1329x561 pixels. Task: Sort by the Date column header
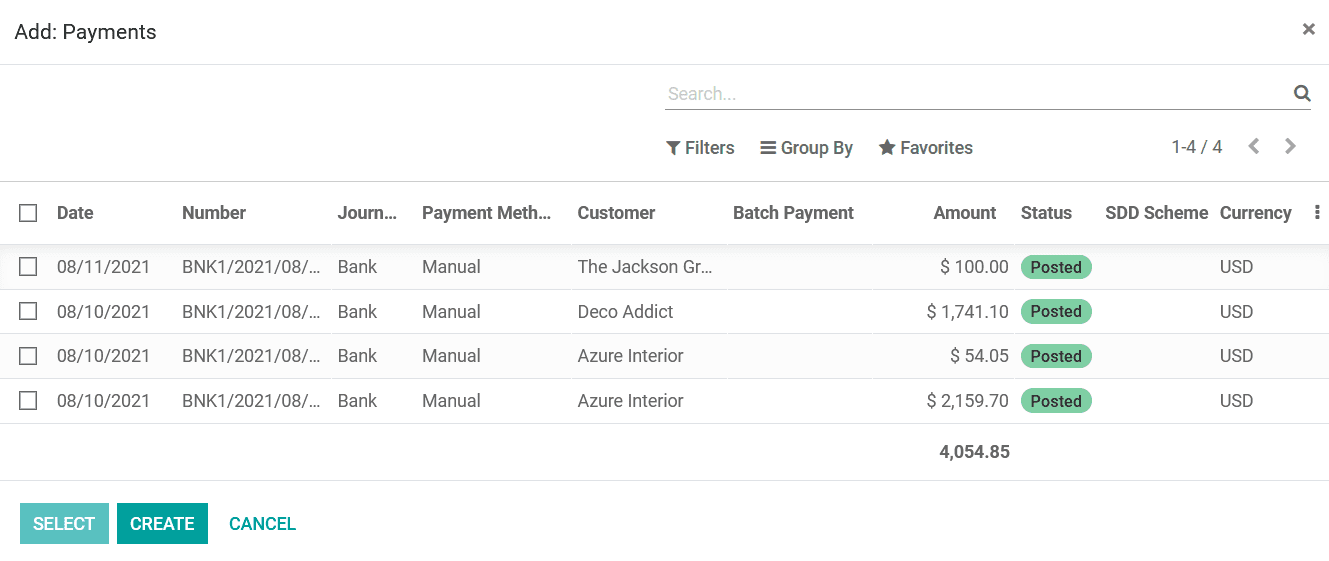(75, 213)
